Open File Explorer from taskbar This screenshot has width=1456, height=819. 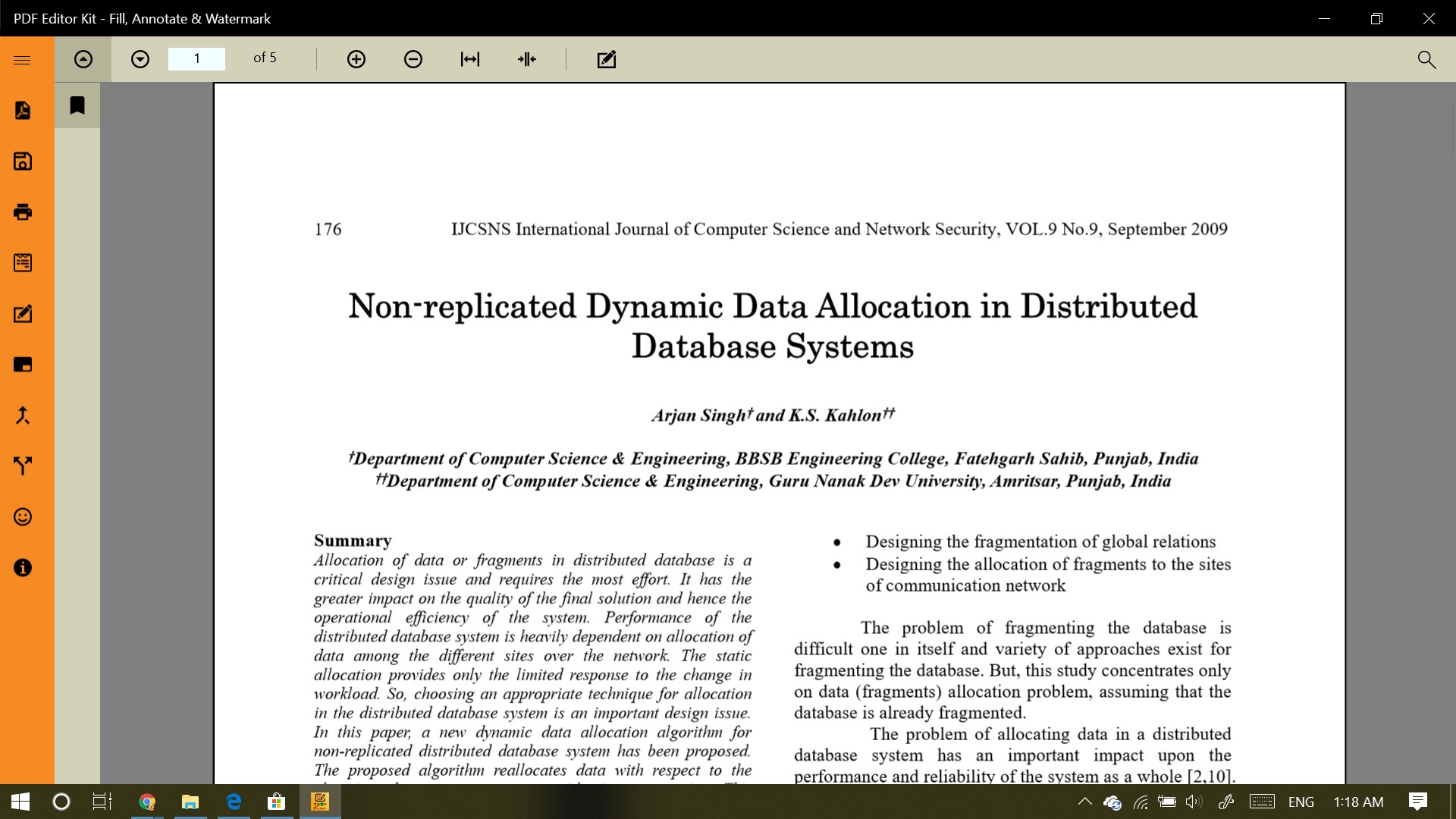click(x=190, y=802)
